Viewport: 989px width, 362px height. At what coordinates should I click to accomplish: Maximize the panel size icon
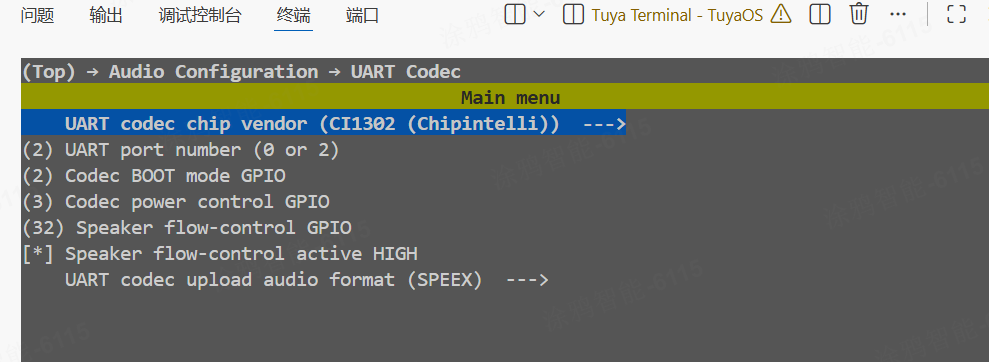point(957,15)
